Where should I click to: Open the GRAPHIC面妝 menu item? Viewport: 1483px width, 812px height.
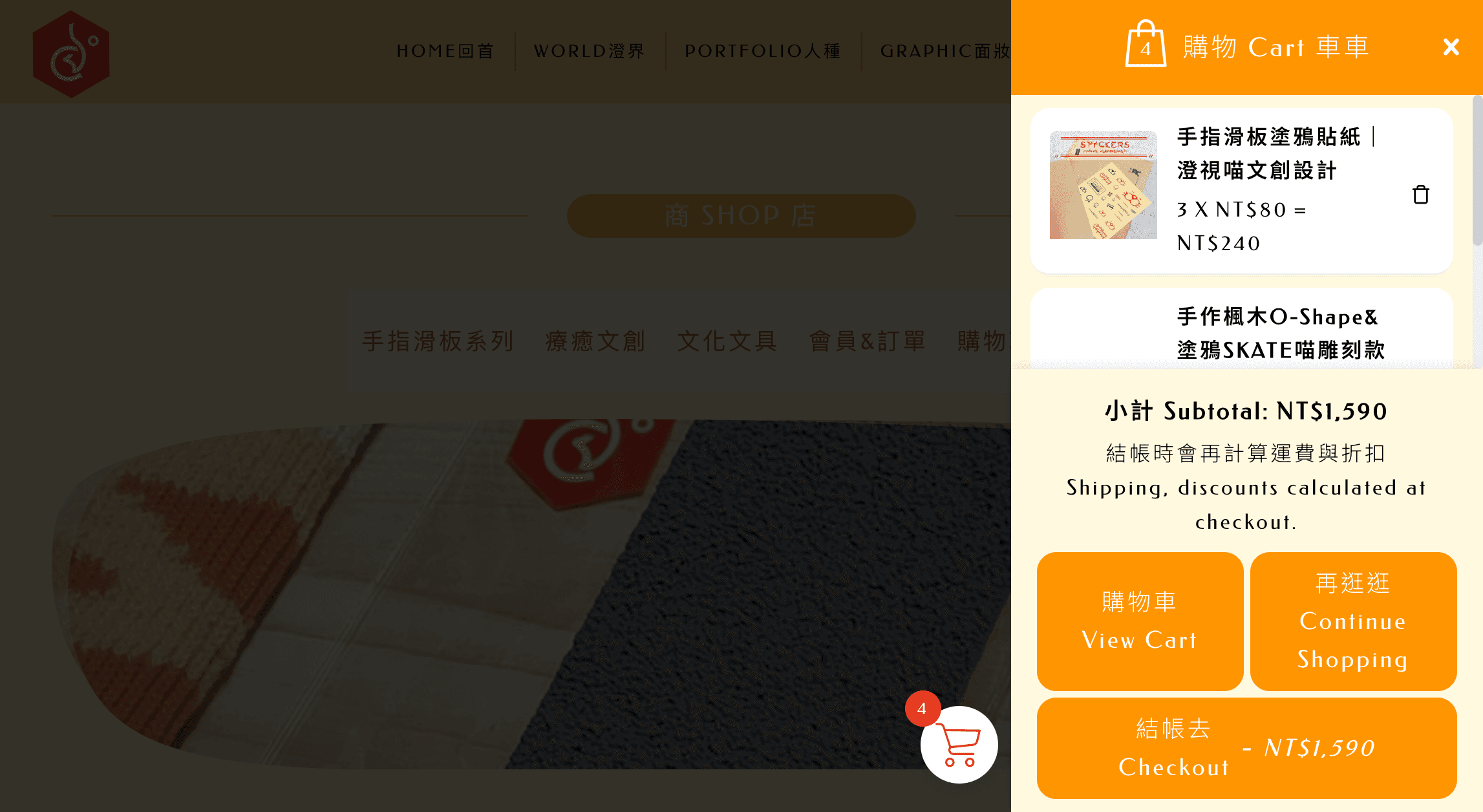945,51
